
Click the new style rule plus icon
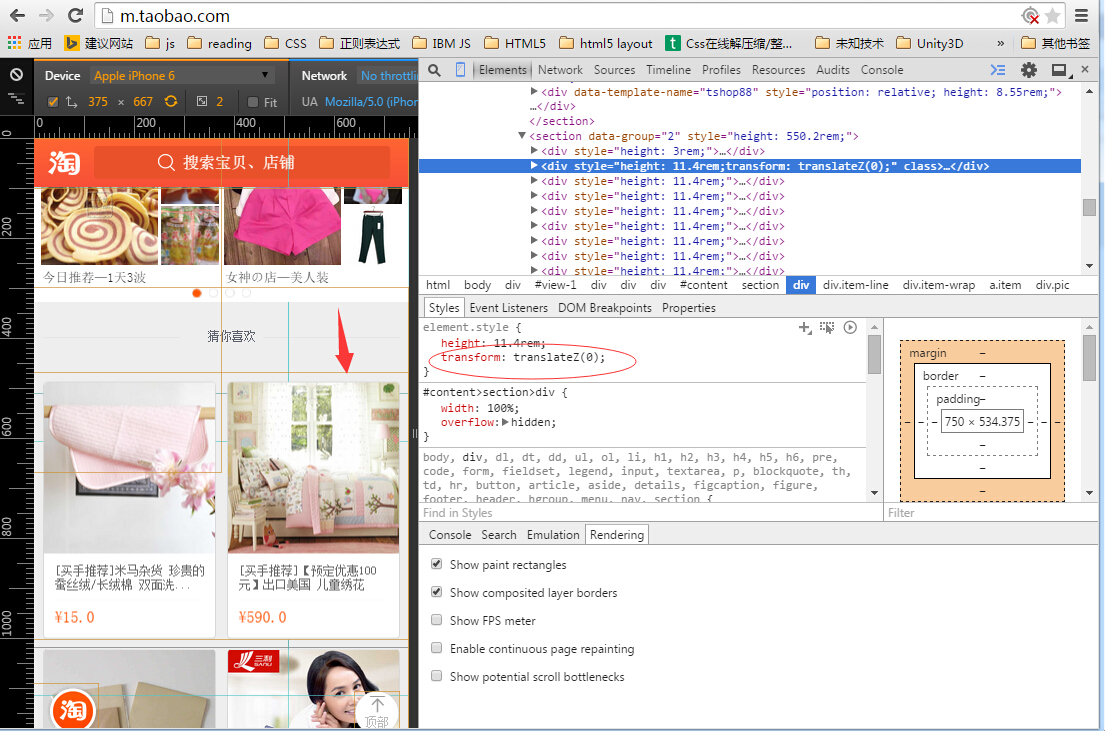[804, 327]
